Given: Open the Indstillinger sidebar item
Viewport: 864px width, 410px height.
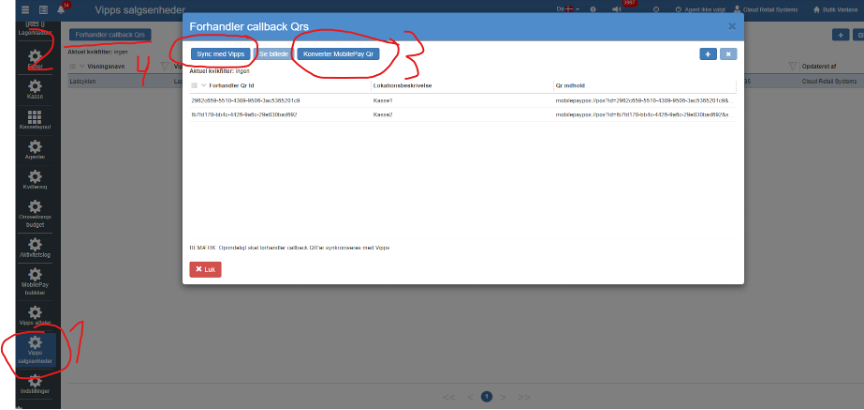Looking at the screenshot, I should tap(35, 384).
